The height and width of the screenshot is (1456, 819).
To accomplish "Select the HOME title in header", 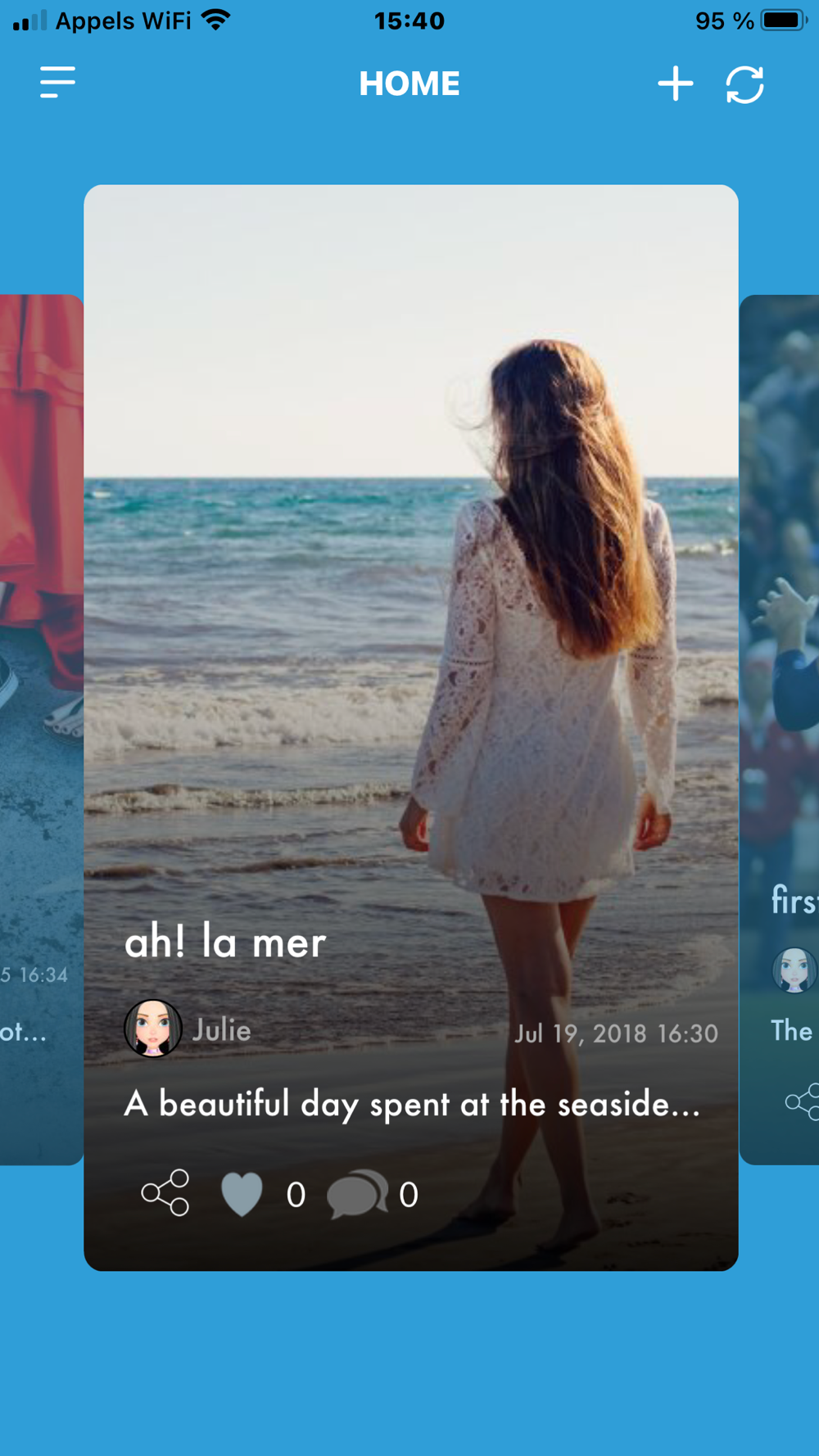I will coord(409,84).
